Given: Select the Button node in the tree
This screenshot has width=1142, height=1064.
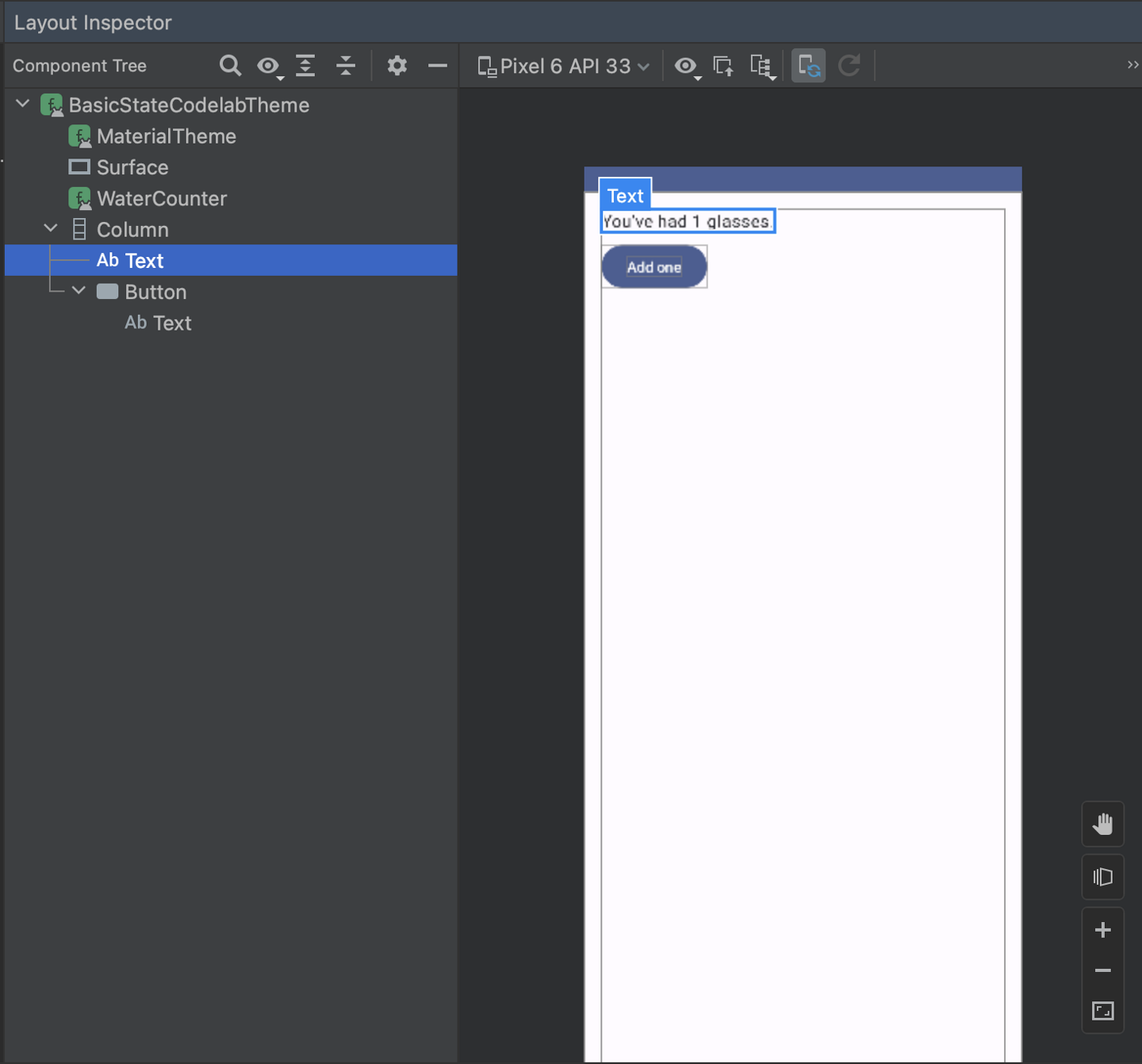Looking at the screenshot, I should [155, 291].
